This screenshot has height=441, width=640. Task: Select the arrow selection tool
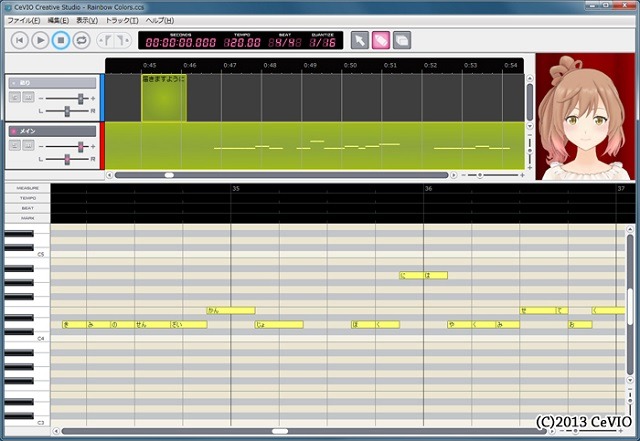360,40
